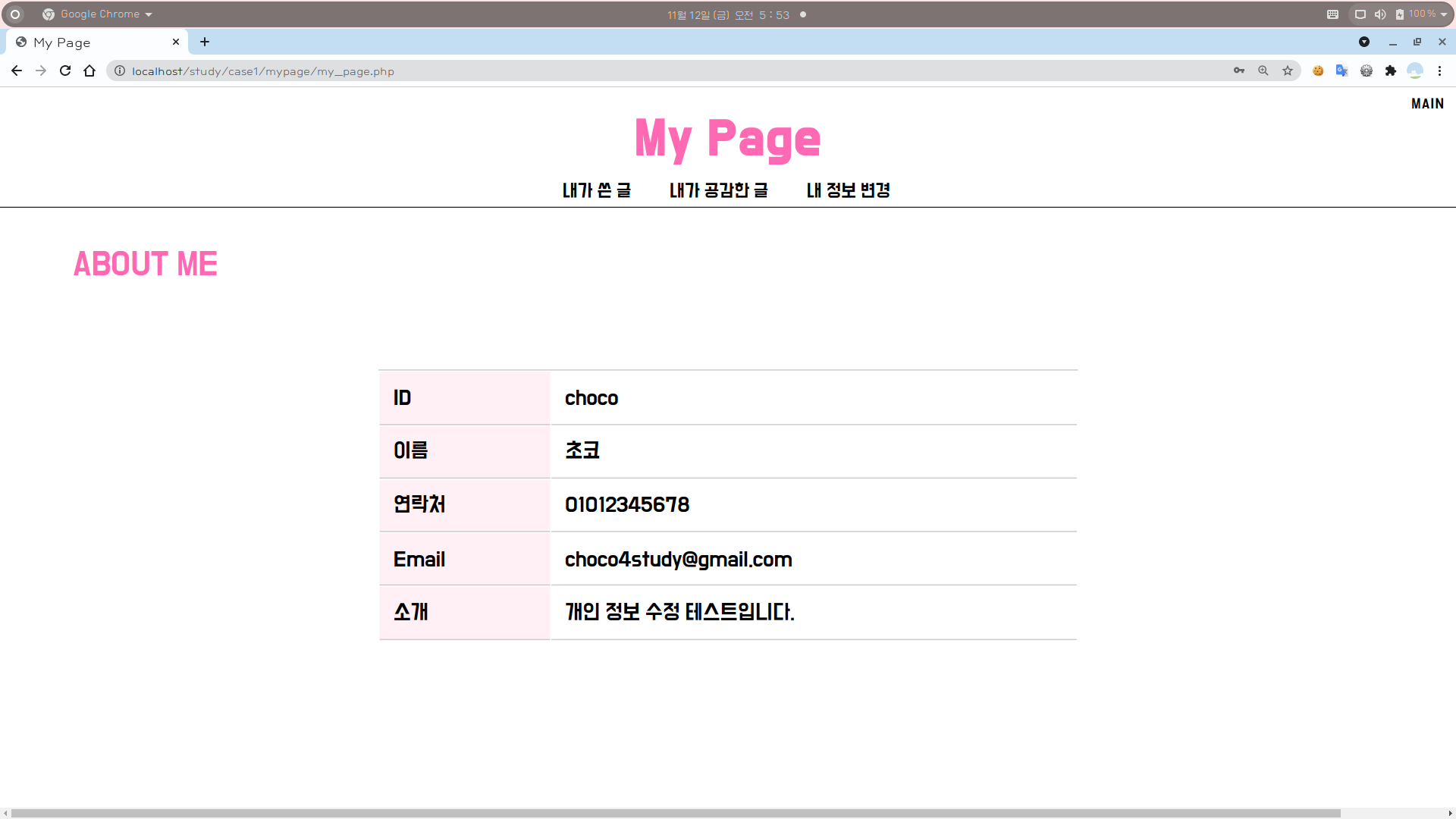Expand the Google Chrome app menu

coord(99,14)
